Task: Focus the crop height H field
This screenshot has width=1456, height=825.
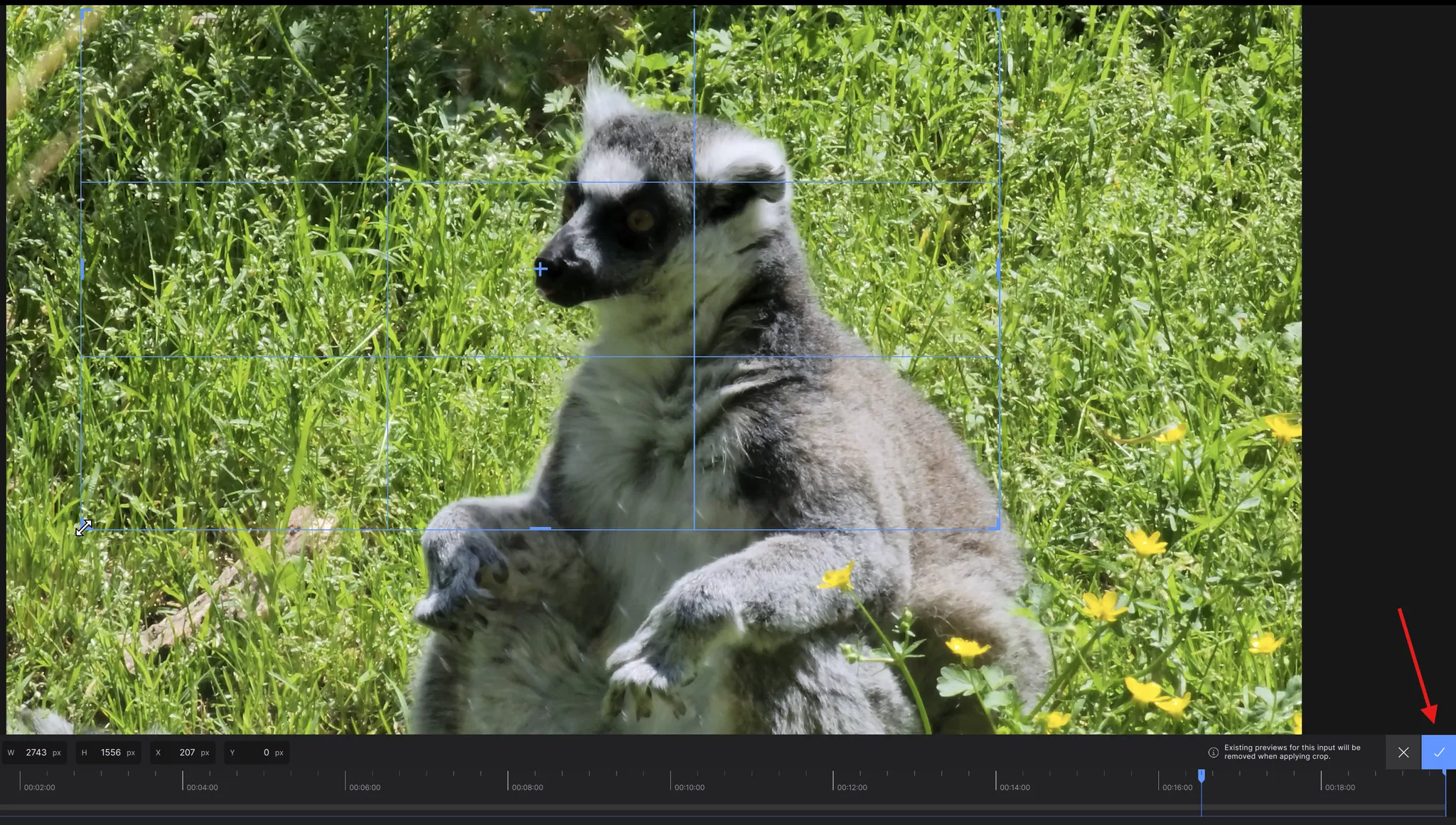Action: click(x=110, y=752)
